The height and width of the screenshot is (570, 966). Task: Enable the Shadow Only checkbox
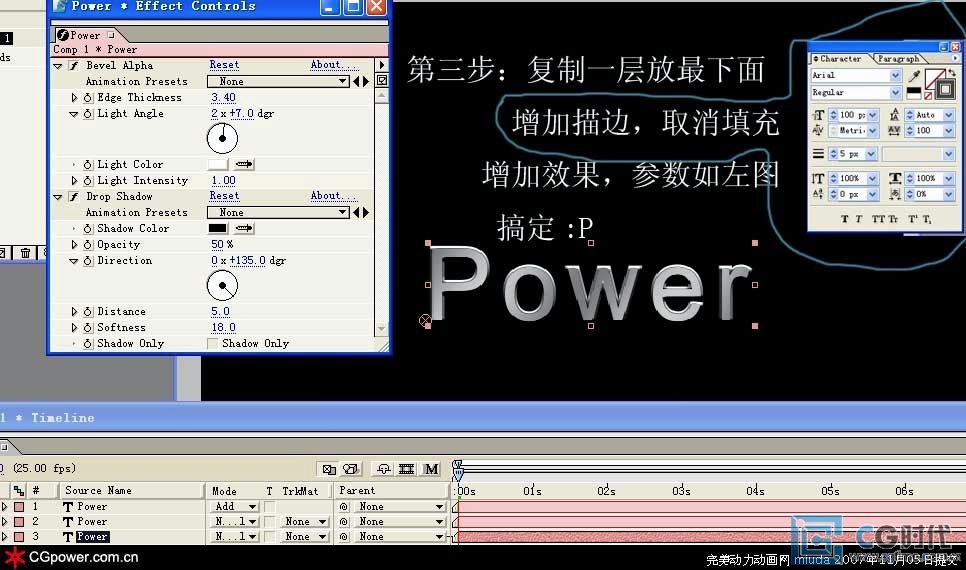click(x=213, y=343)
